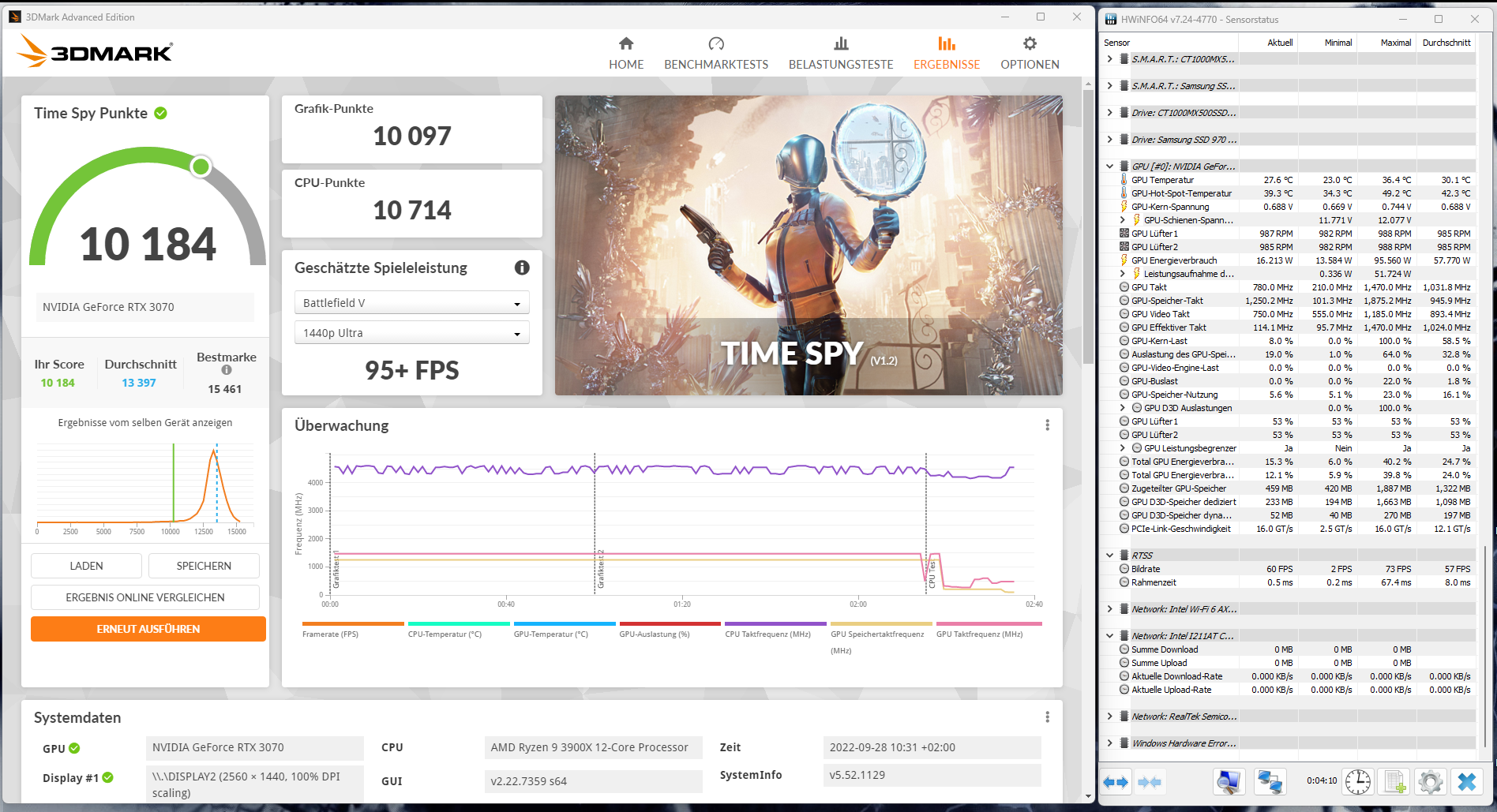Toggle the orange Framerate (FPS) legend swatch
The height and width of the screenshot is (812, 1497).
[353, 623]
